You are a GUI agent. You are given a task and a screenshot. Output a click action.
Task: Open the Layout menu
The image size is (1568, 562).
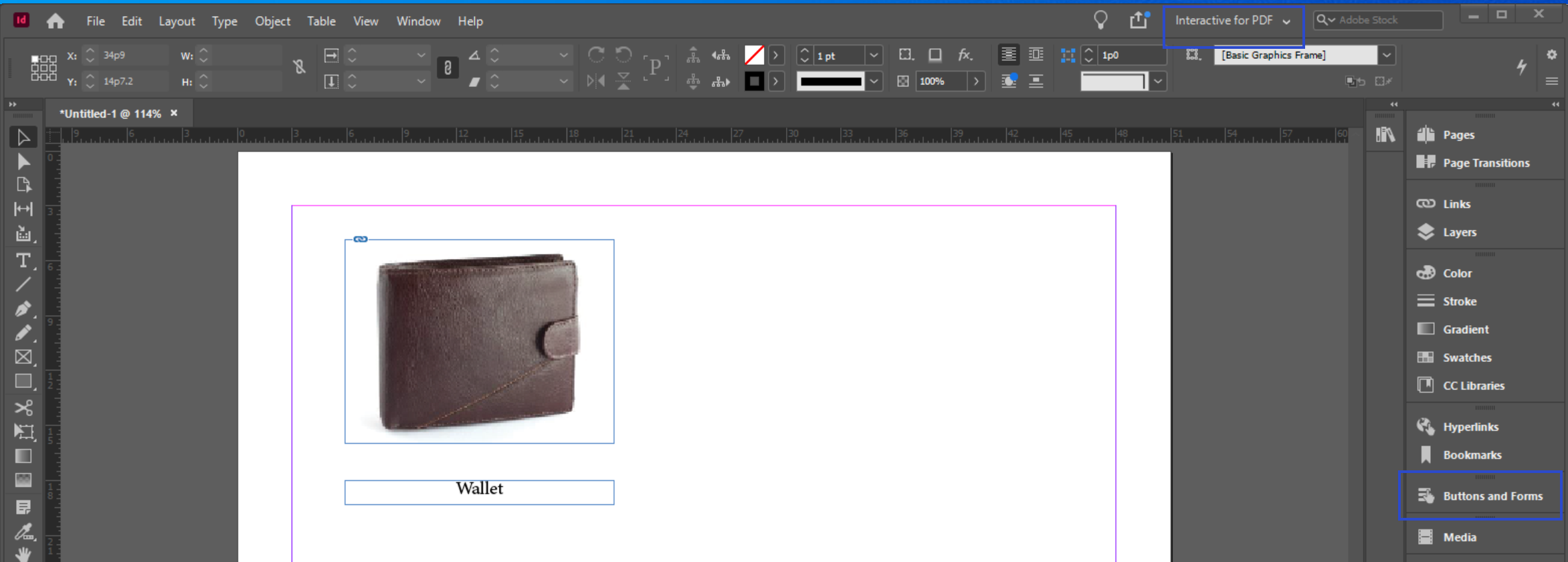(177, 21)
